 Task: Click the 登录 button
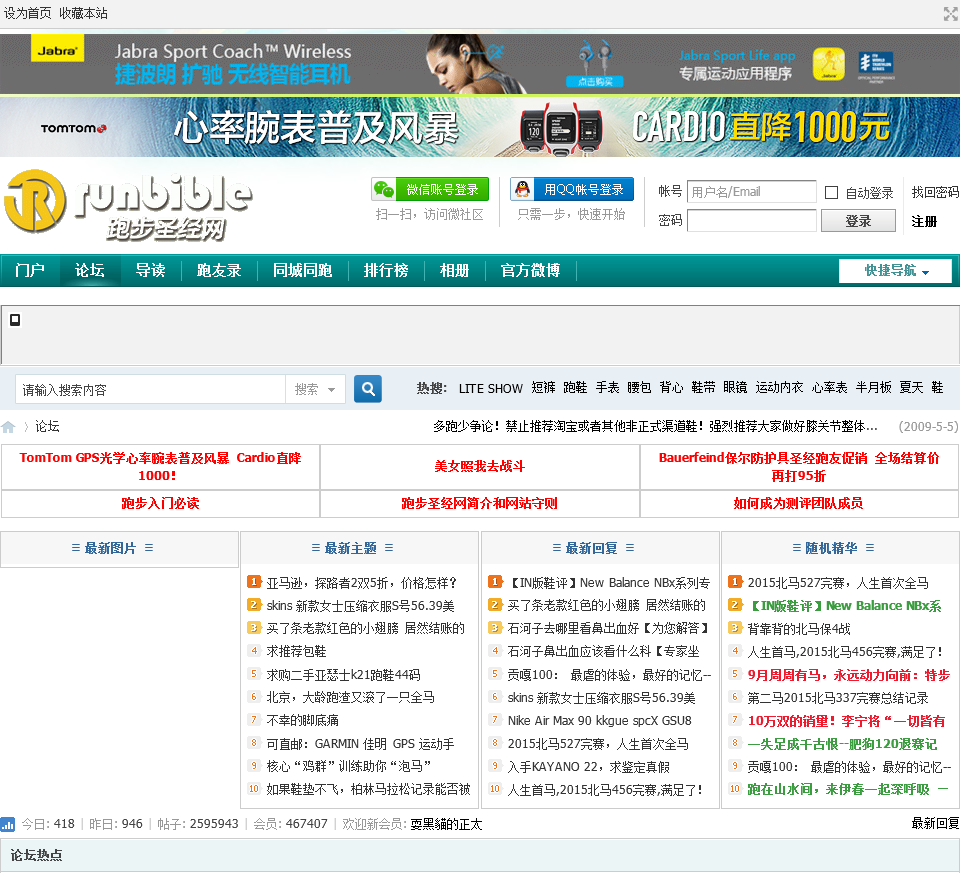tap(858, 221)
